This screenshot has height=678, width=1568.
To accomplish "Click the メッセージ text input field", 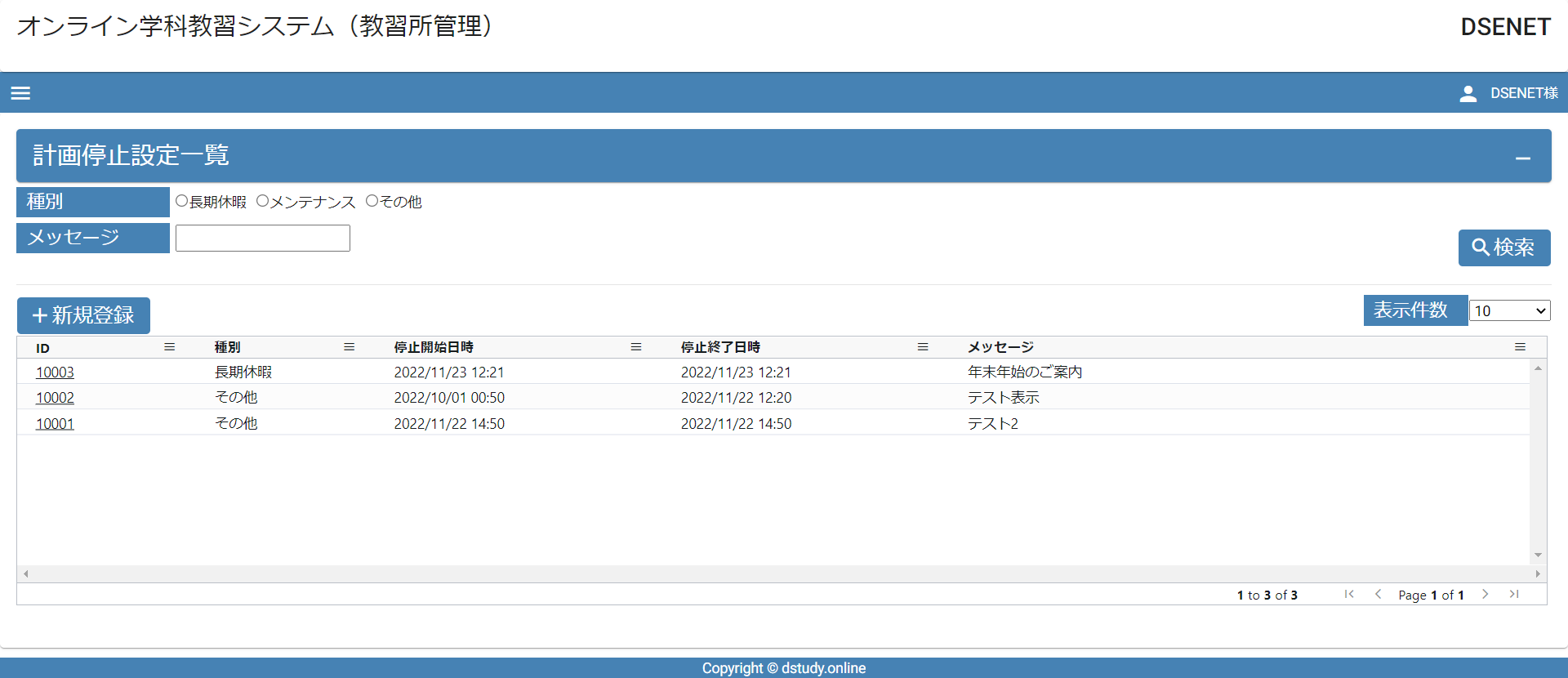I will (x=262, y=239).
